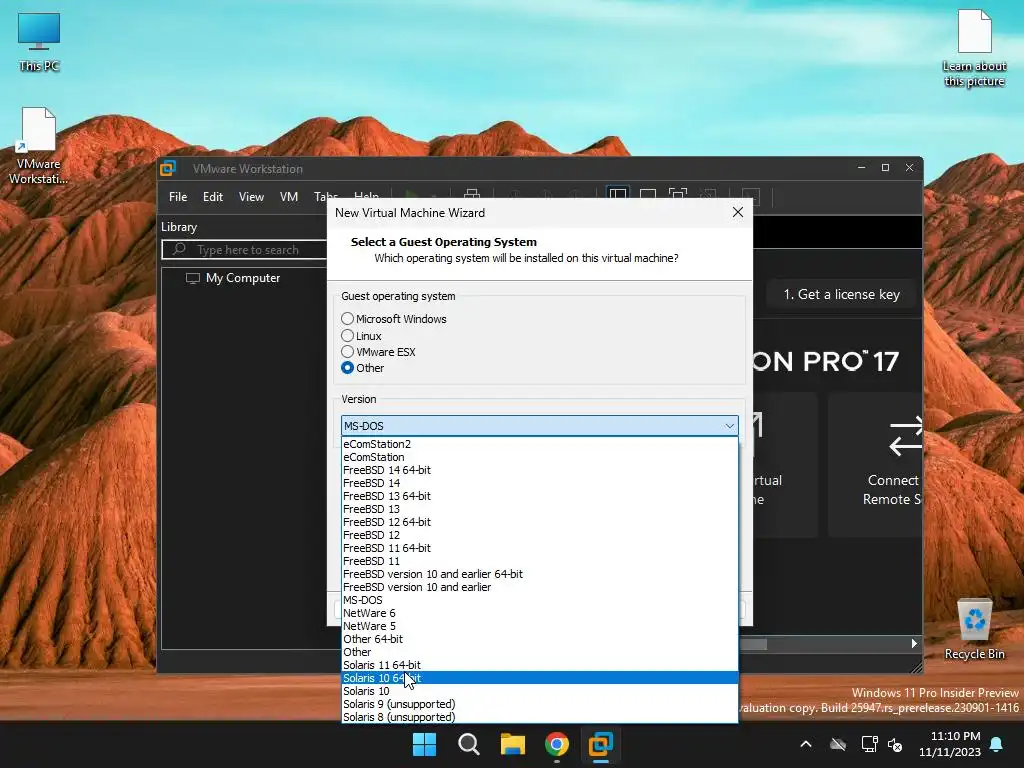Choose Other 64-bit in version list
1024x768 pixels.
click(x=539, y=639)
